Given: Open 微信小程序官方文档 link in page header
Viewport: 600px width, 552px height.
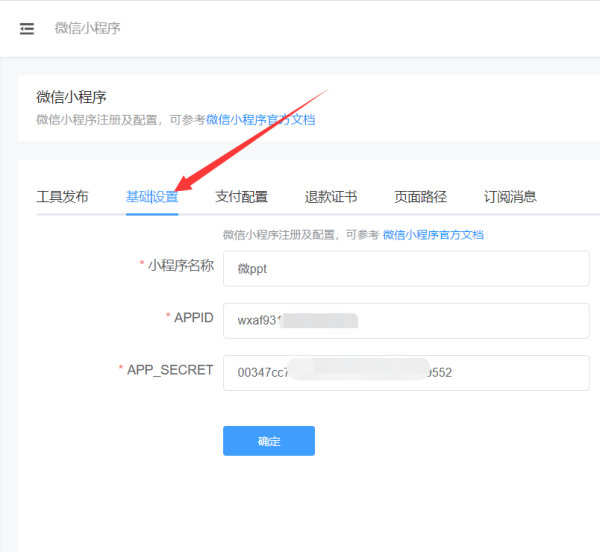Looking at the screenshot, I should [x=261, y=120].
